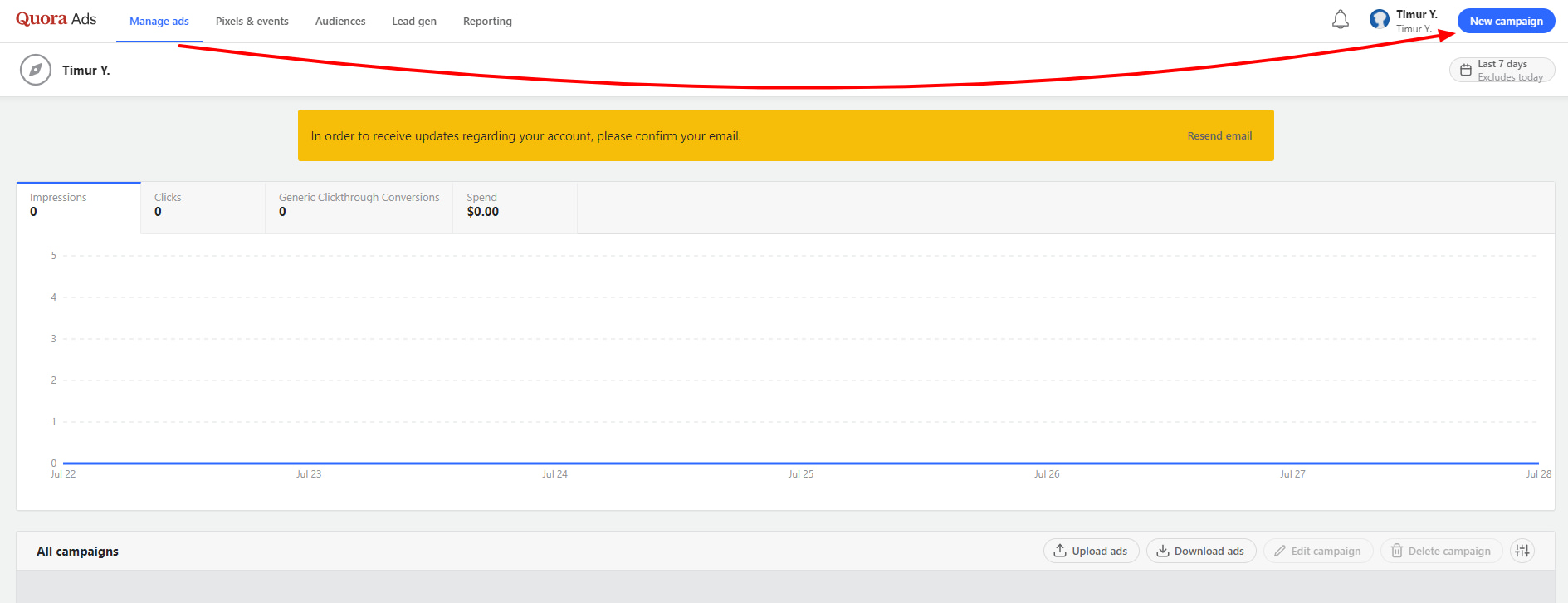
Task: Select the Clicks metric tab
Action: (x=203, y=205)
